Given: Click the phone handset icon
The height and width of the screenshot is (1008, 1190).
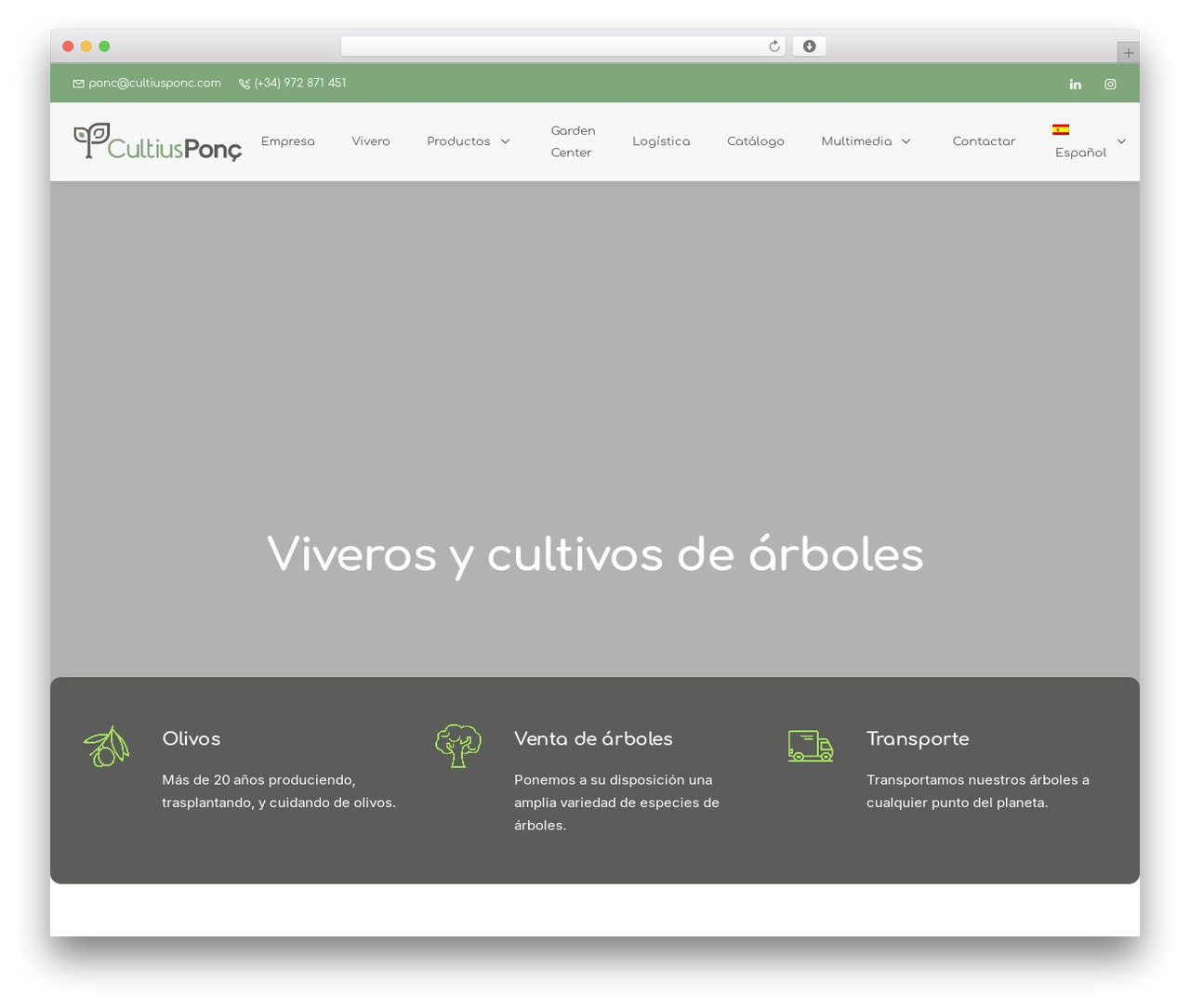Looking at the screenshot, I should [x=245, y=84].
